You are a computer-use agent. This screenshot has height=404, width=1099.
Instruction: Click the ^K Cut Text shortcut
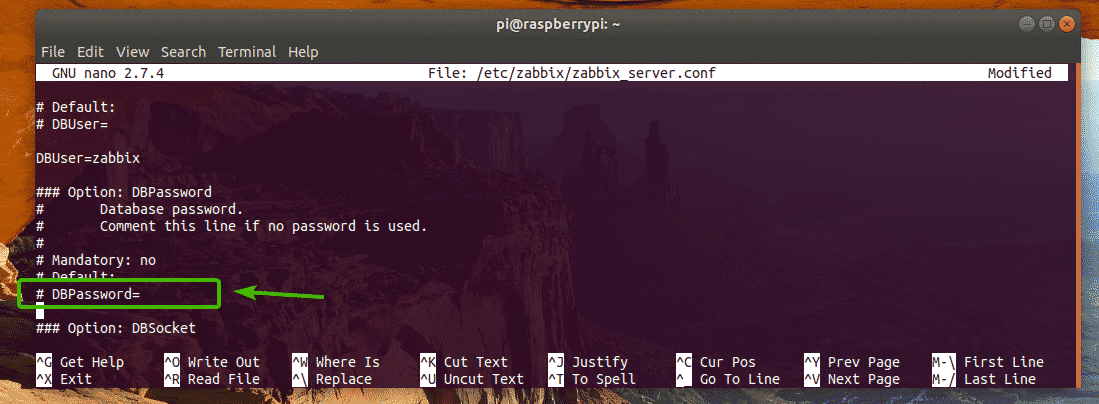[x=464, y=362]
